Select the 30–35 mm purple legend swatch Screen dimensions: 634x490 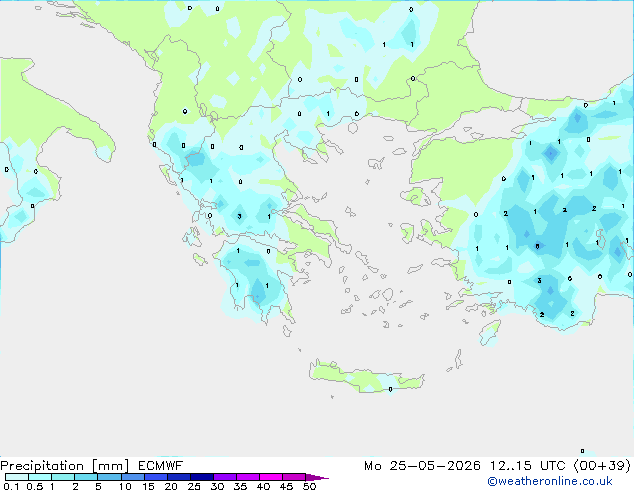tap(225, 477)
